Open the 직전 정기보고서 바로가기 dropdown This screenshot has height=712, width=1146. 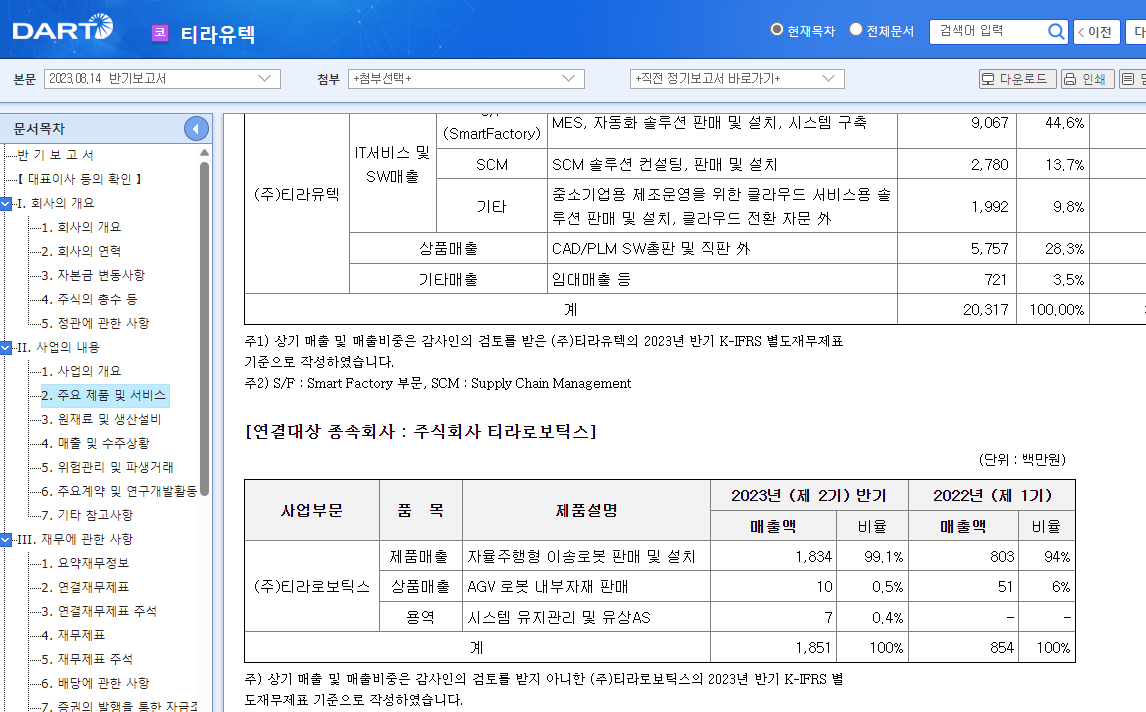point(737,79)
